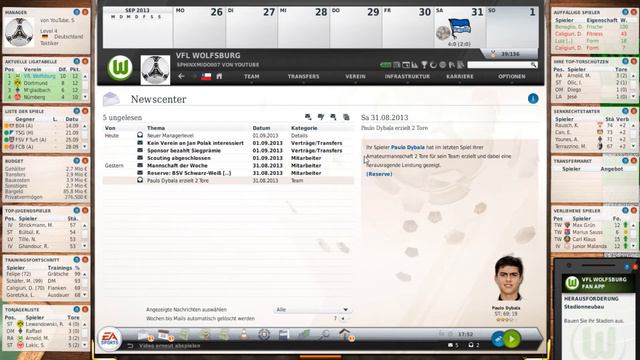This screenshot has width=640, height=360.
Task: Open the calendar icon in bottom bar
Action: point(164,335)
